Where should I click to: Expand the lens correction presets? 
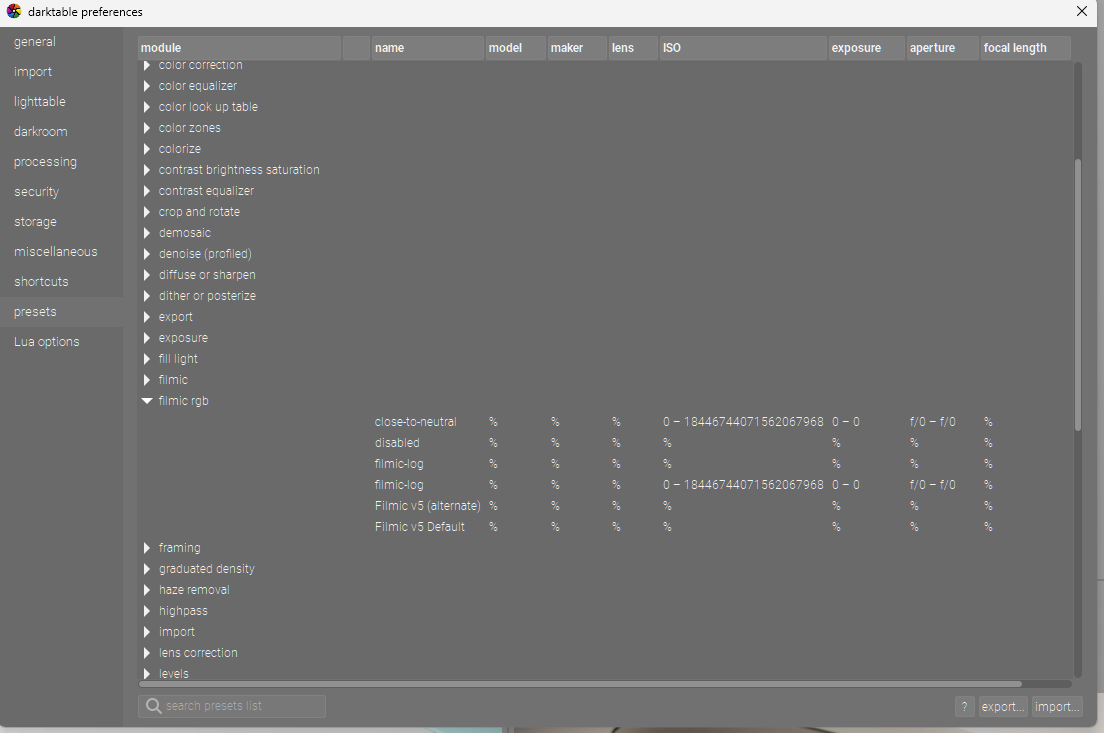pos(147,653)
